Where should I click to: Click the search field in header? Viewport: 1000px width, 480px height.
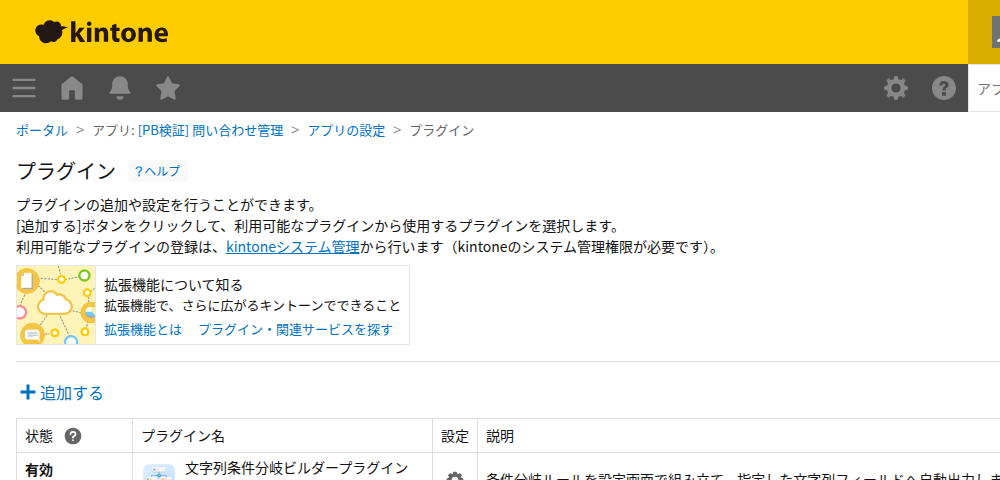pyautogui.click(x=984, y=88)
